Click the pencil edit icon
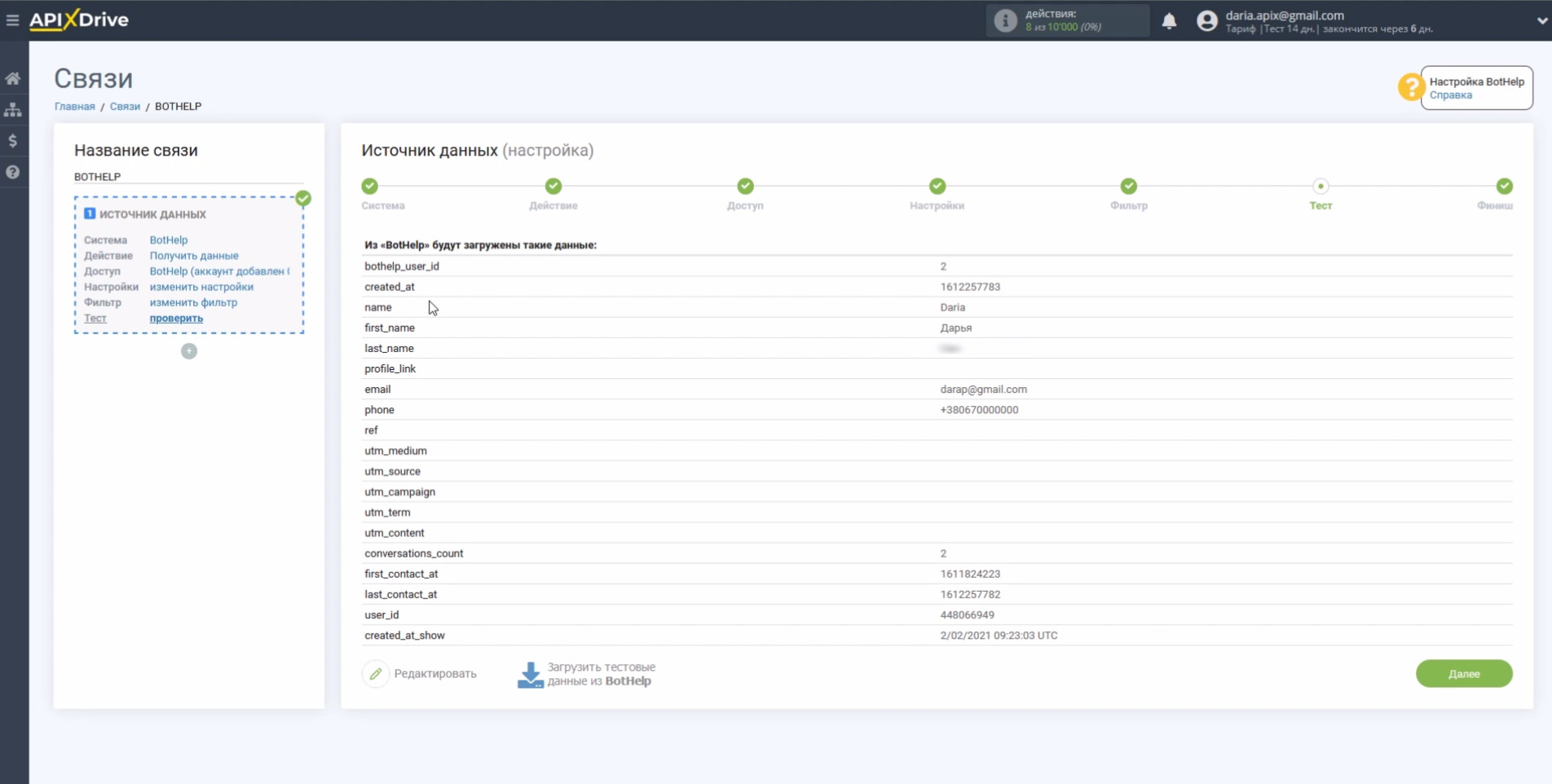1552x784 pixels. (376, 674)
